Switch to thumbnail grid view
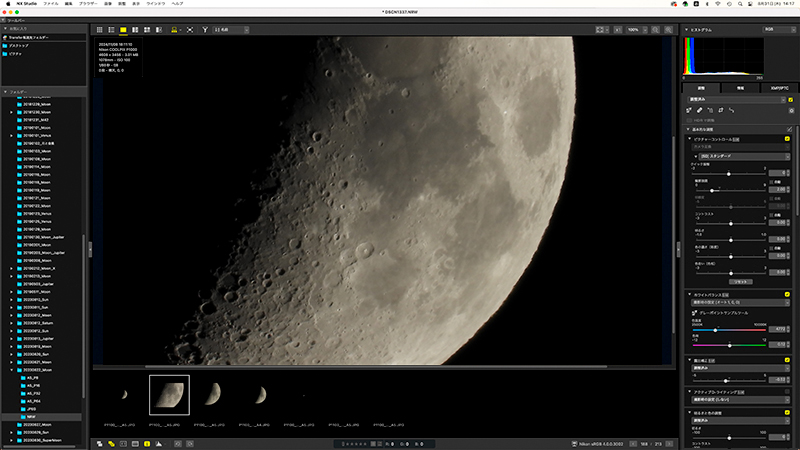 (x=99, y=30)
